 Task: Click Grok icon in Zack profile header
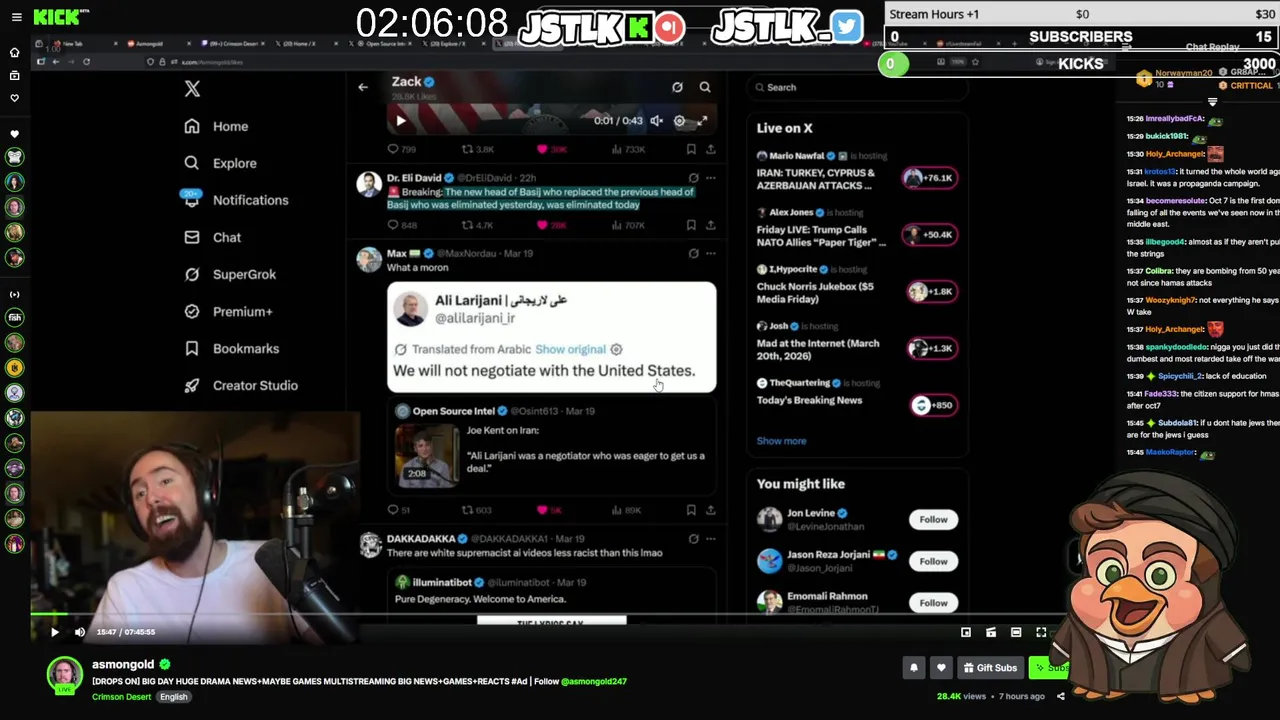(x=677, y=87)
